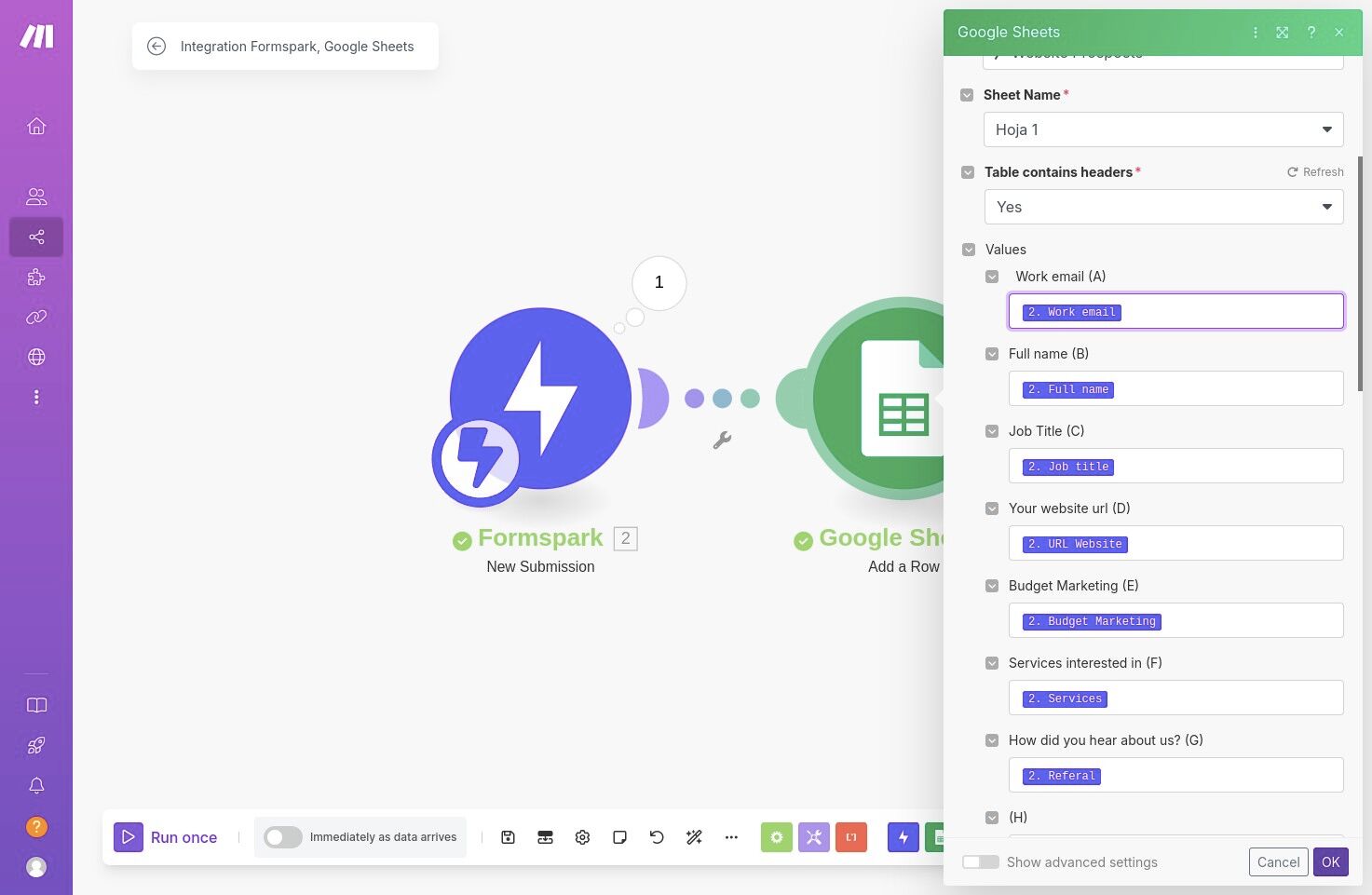
Task: Open the Notifications bell icon
Action: coord(36,786)
